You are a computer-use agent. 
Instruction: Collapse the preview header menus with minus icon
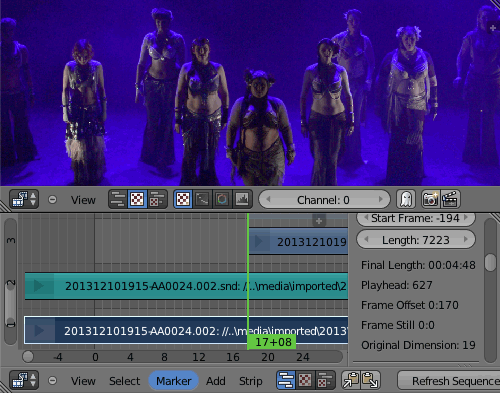click(x=52, y=200)
